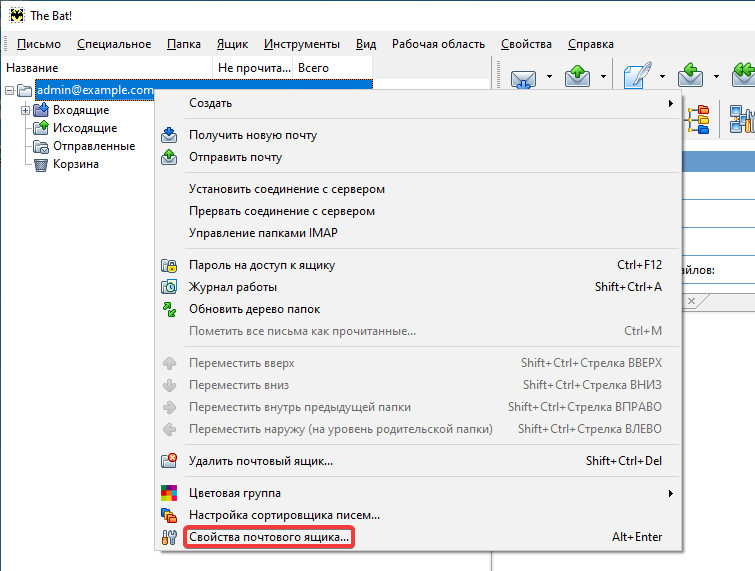Viewport: 755px width, 571px height.
Task: Expand the 'Входящие' folder node
Action: tap(26, 110)
